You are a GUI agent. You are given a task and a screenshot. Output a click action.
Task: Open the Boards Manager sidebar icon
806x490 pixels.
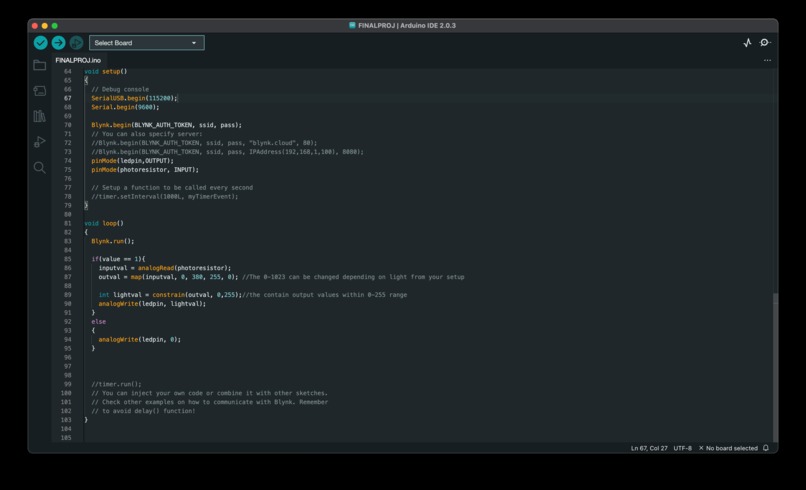coord(40,91)
